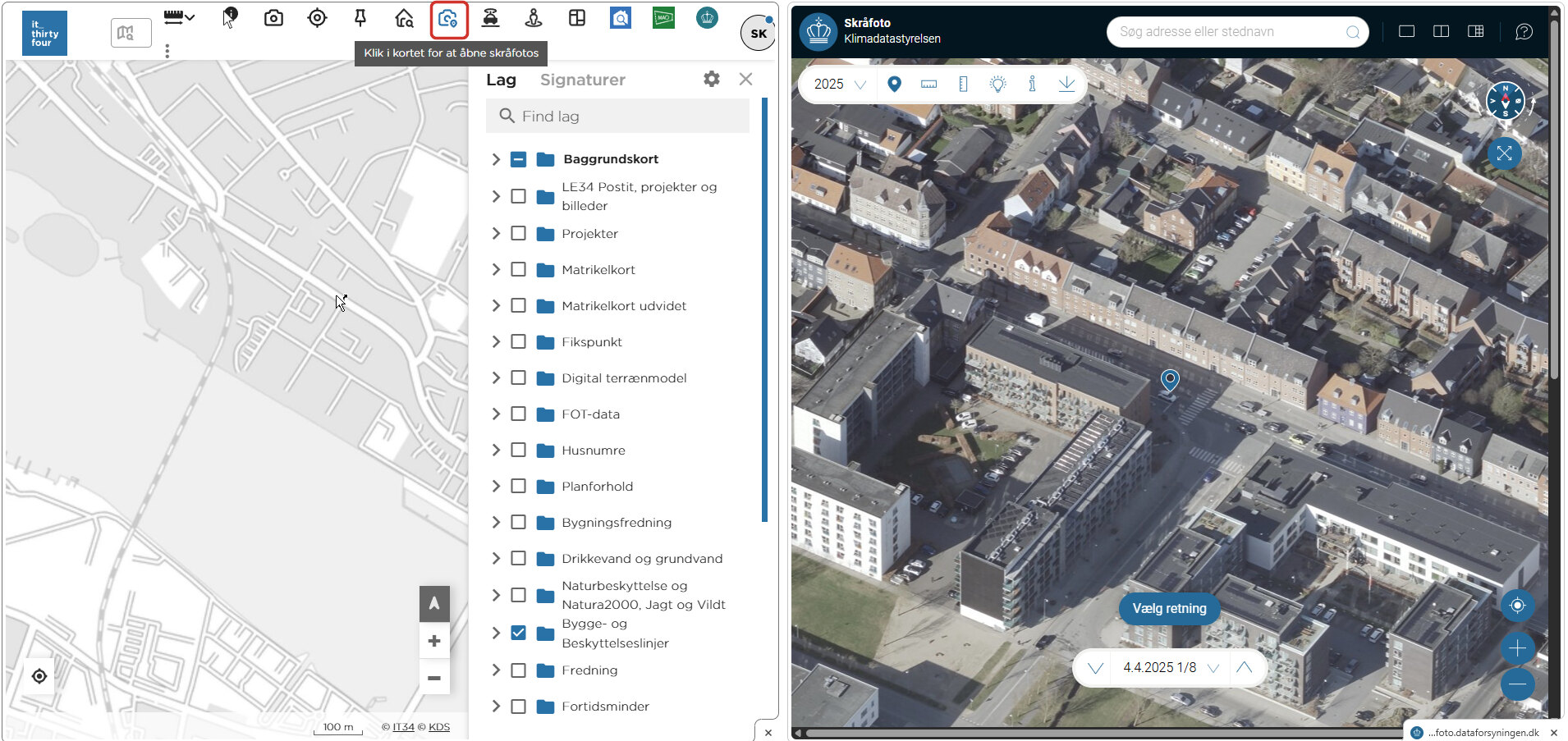Open the 2025 year dropdown in Skråfoto
Viewport: 1568px width, 741px height.
(840, 84)
